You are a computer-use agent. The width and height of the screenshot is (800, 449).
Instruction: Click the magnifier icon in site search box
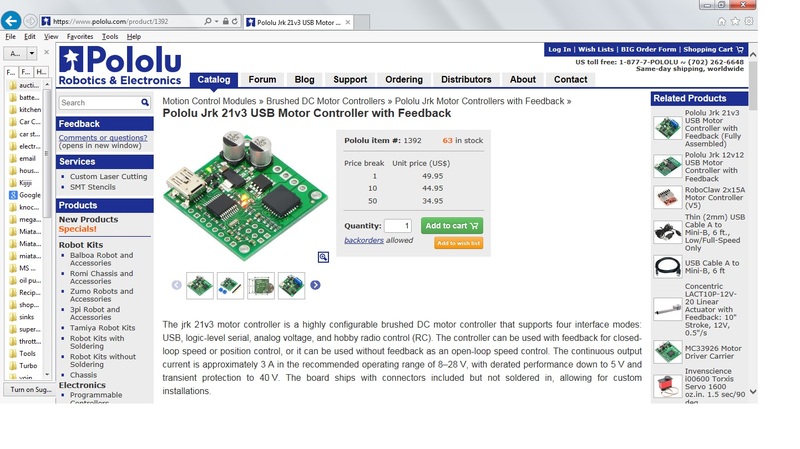(145, 103)
